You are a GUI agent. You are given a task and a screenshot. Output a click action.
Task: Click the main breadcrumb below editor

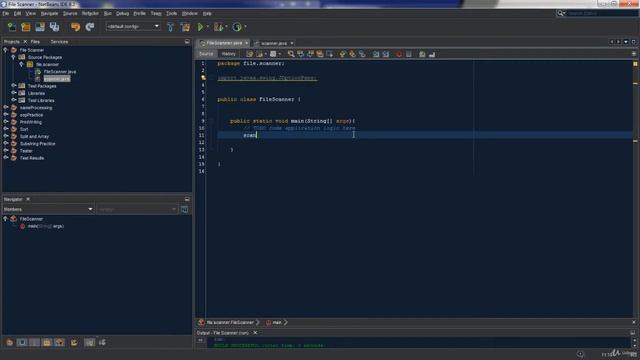(277, 322)
